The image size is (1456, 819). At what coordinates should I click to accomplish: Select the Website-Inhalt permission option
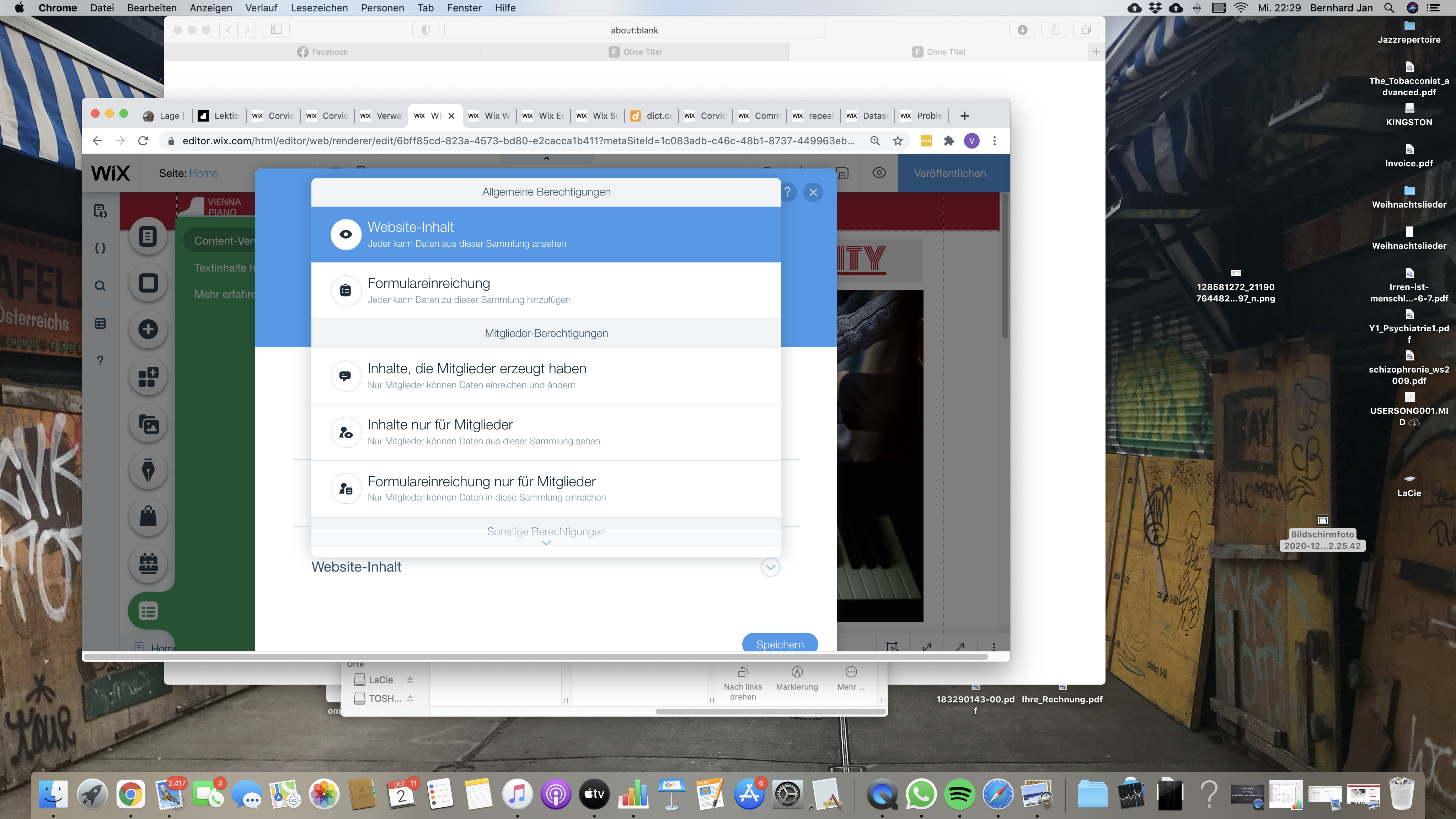tap(546, 235)
